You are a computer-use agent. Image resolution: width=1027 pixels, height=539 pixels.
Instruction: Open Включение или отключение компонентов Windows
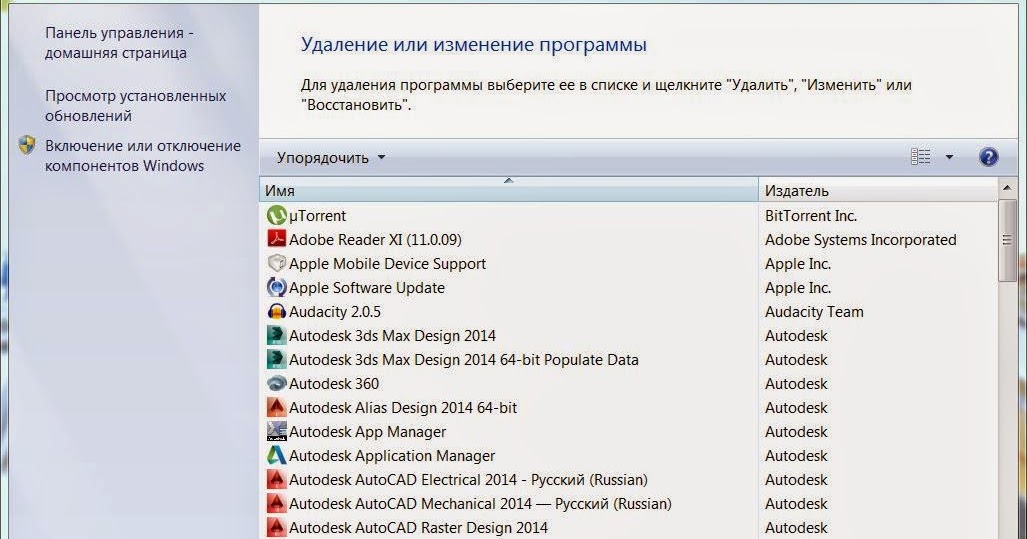tap(143, 156)
